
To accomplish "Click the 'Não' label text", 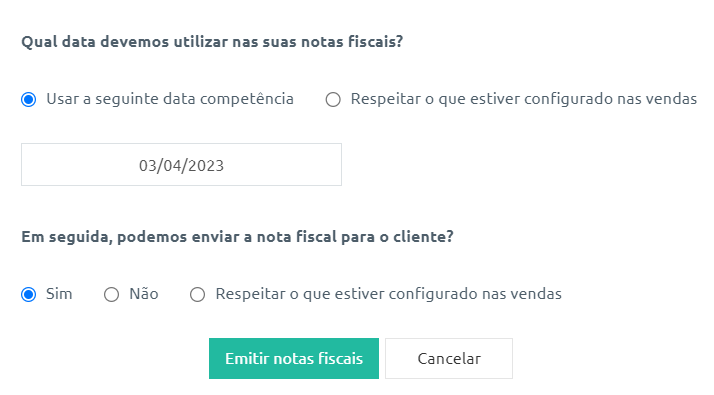I will point(144,294).
